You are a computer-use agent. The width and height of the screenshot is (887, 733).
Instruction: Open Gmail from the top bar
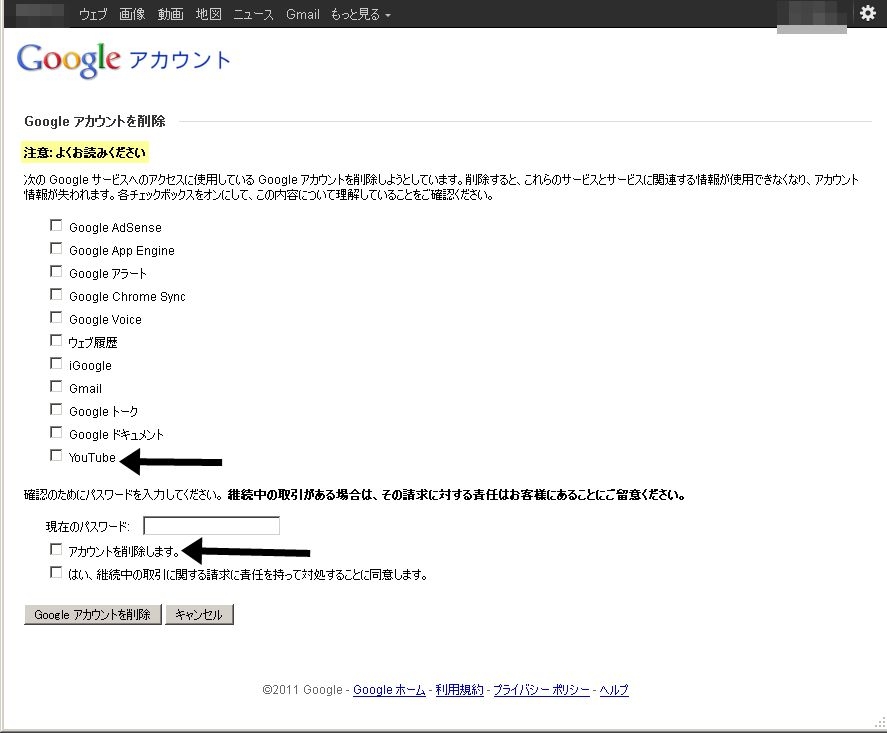click(303, 14)
